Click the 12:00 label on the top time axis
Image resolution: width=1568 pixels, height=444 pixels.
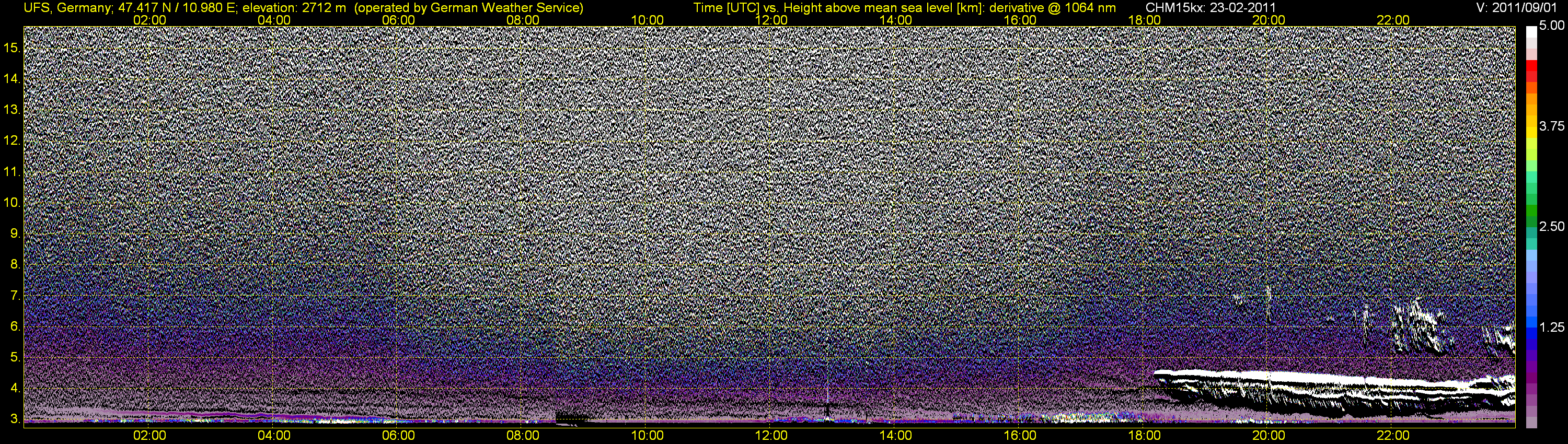point(771,20)
